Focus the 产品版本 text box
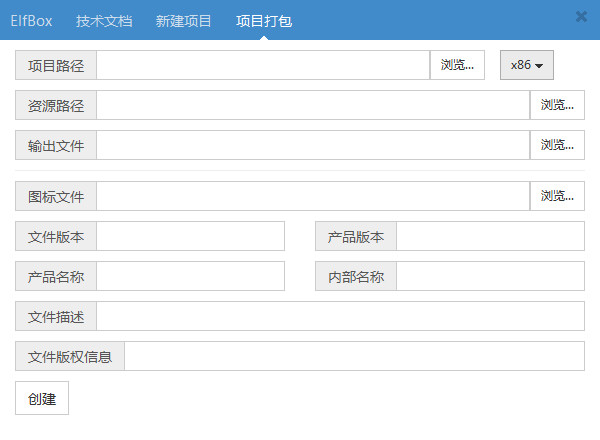Screen dimensions: 600x440 point(490,236)
